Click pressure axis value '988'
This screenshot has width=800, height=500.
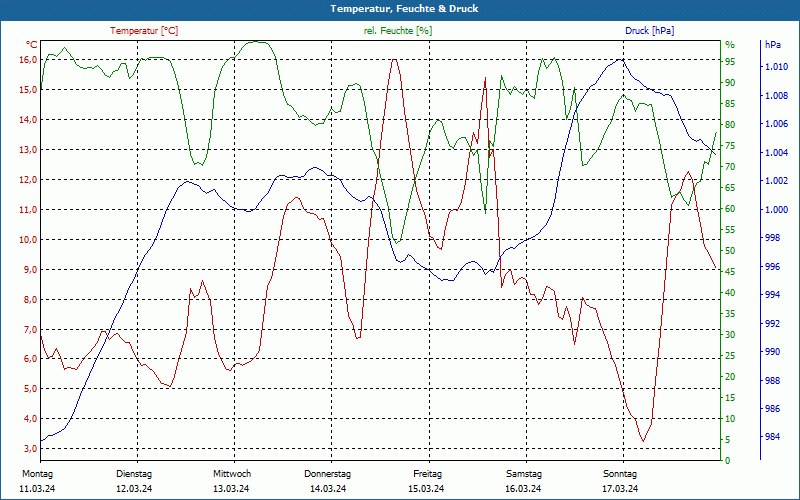point(772,381)
